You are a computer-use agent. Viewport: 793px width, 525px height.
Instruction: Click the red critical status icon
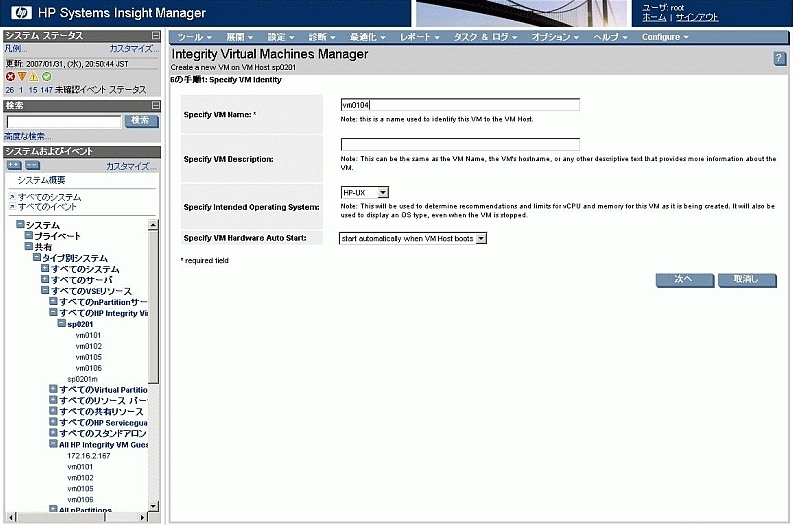click(10, 77)
